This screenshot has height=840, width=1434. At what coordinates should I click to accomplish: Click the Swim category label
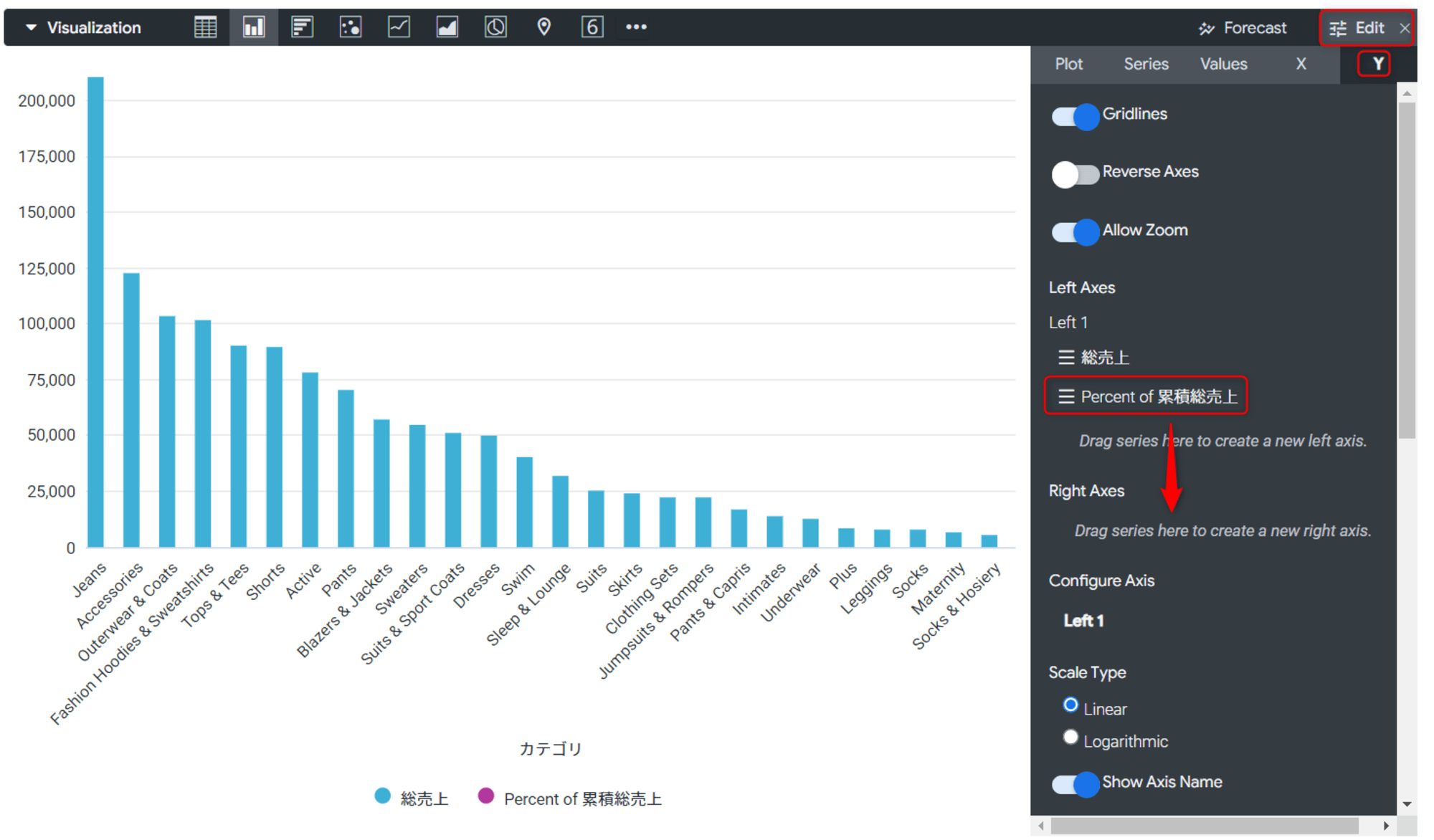point(518,579)
